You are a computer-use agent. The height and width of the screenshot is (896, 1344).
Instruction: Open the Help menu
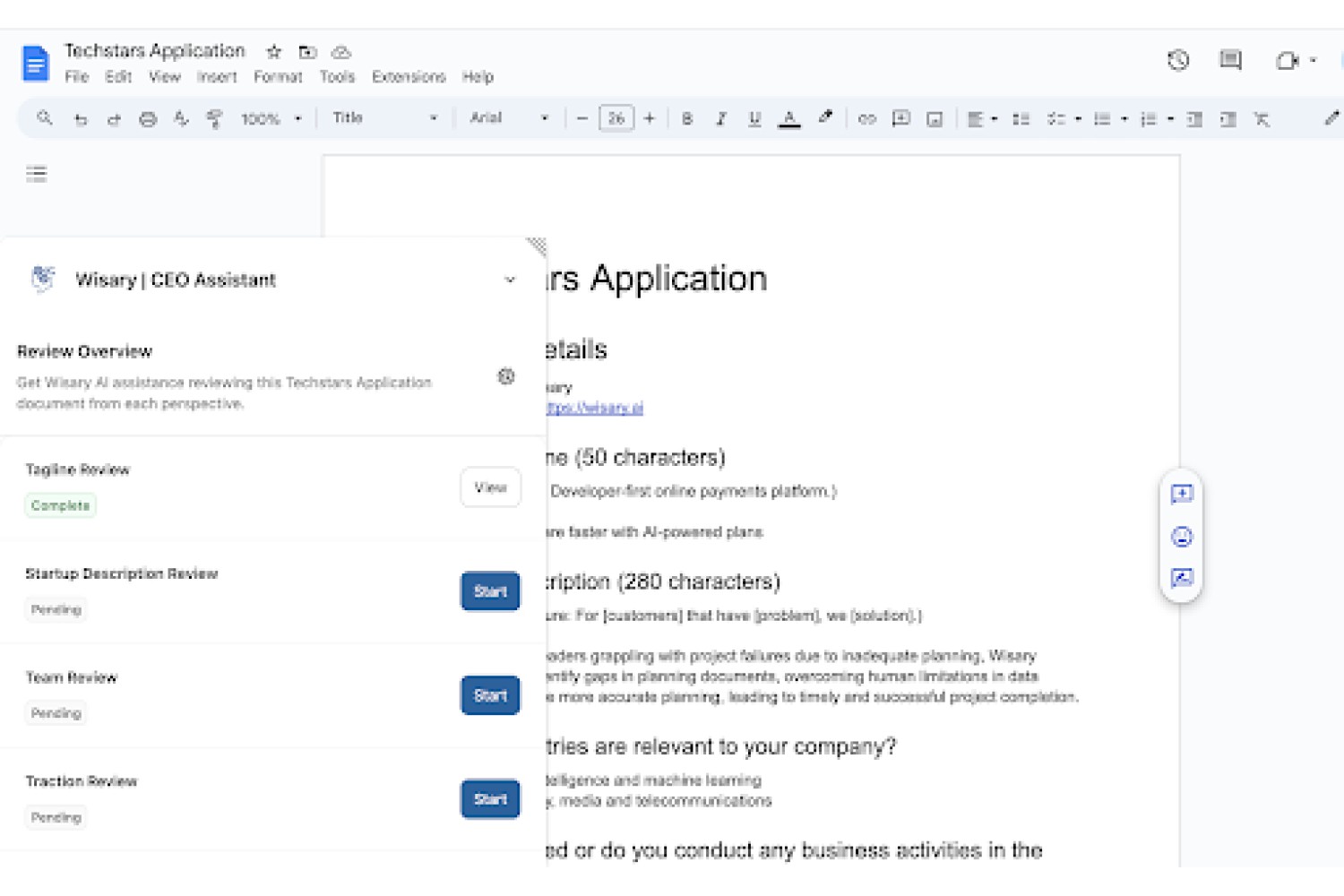(478, 77)
